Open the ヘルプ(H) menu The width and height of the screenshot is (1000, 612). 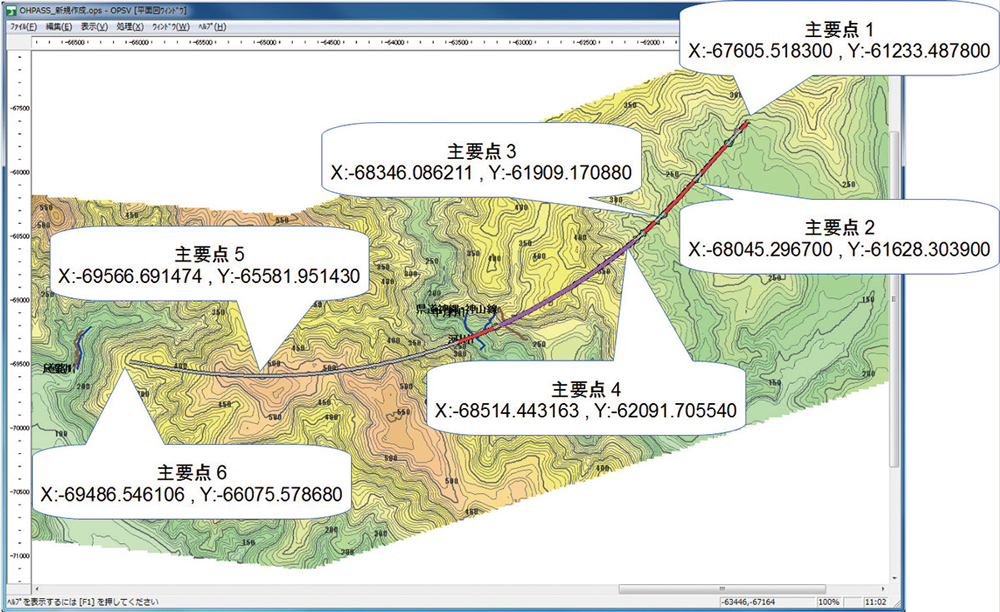tap(212, 27)
